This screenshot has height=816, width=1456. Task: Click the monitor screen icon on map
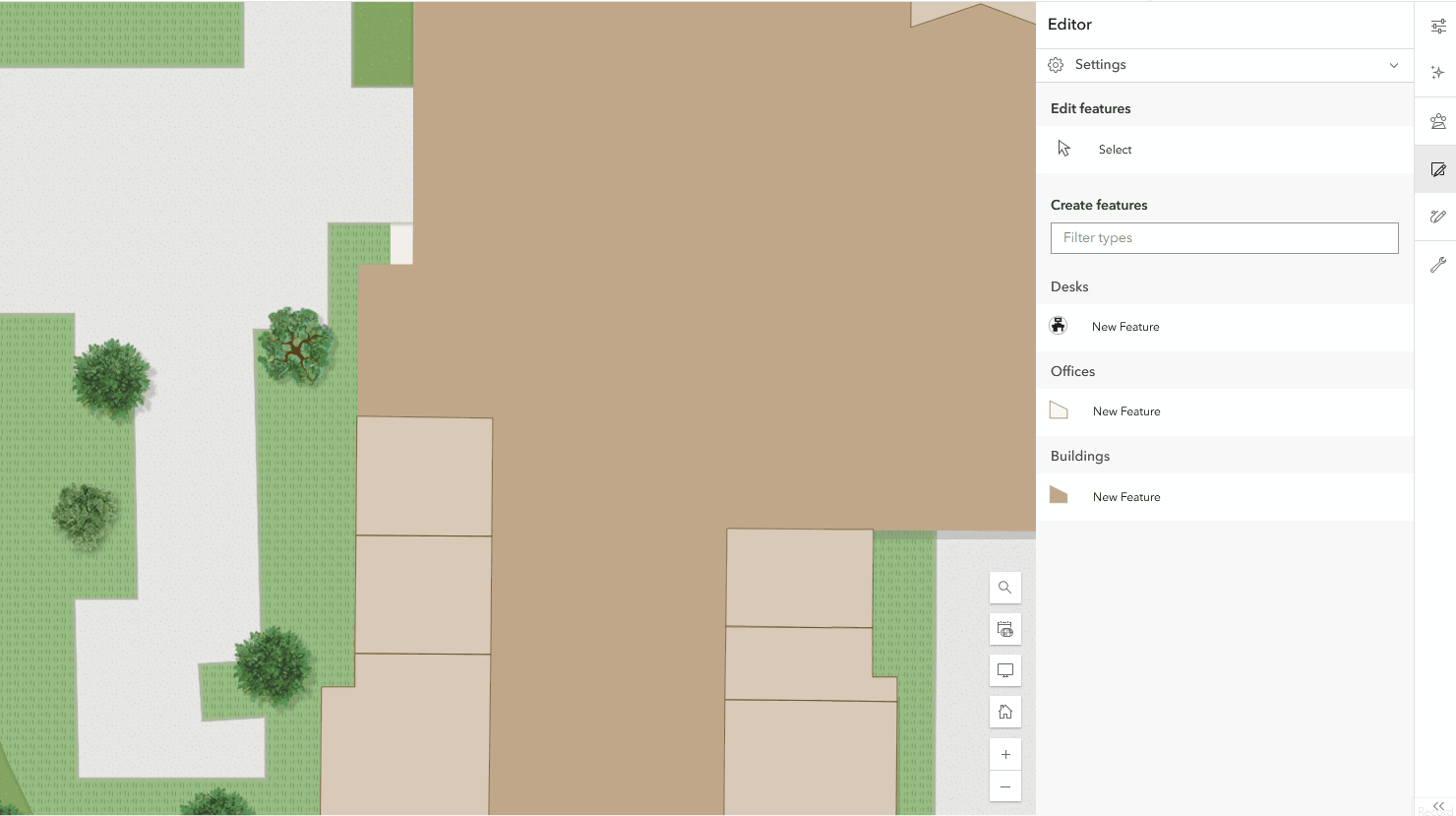point(1004,670)
